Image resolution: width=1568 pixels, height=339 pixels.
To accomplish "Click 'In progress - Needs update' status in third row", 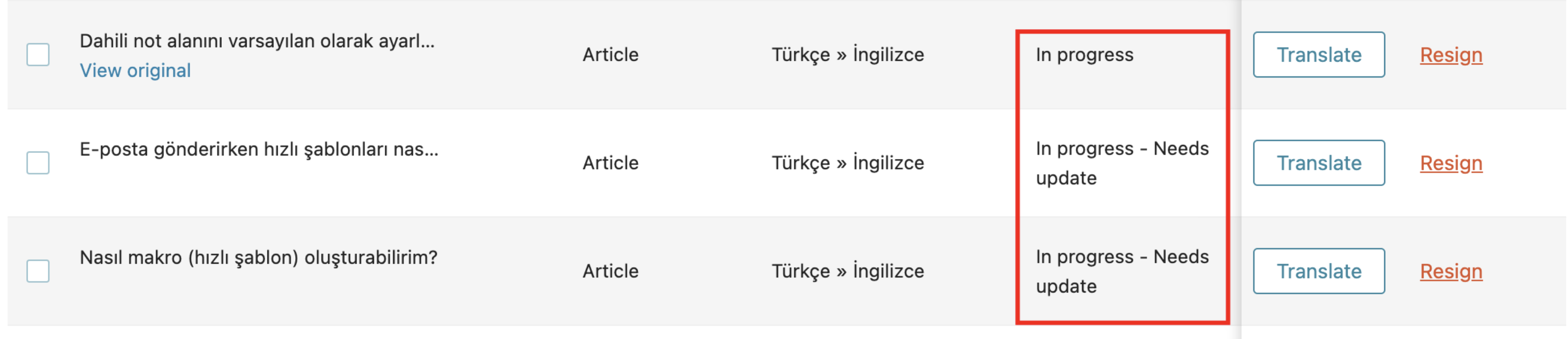I will coord(1123,271).
